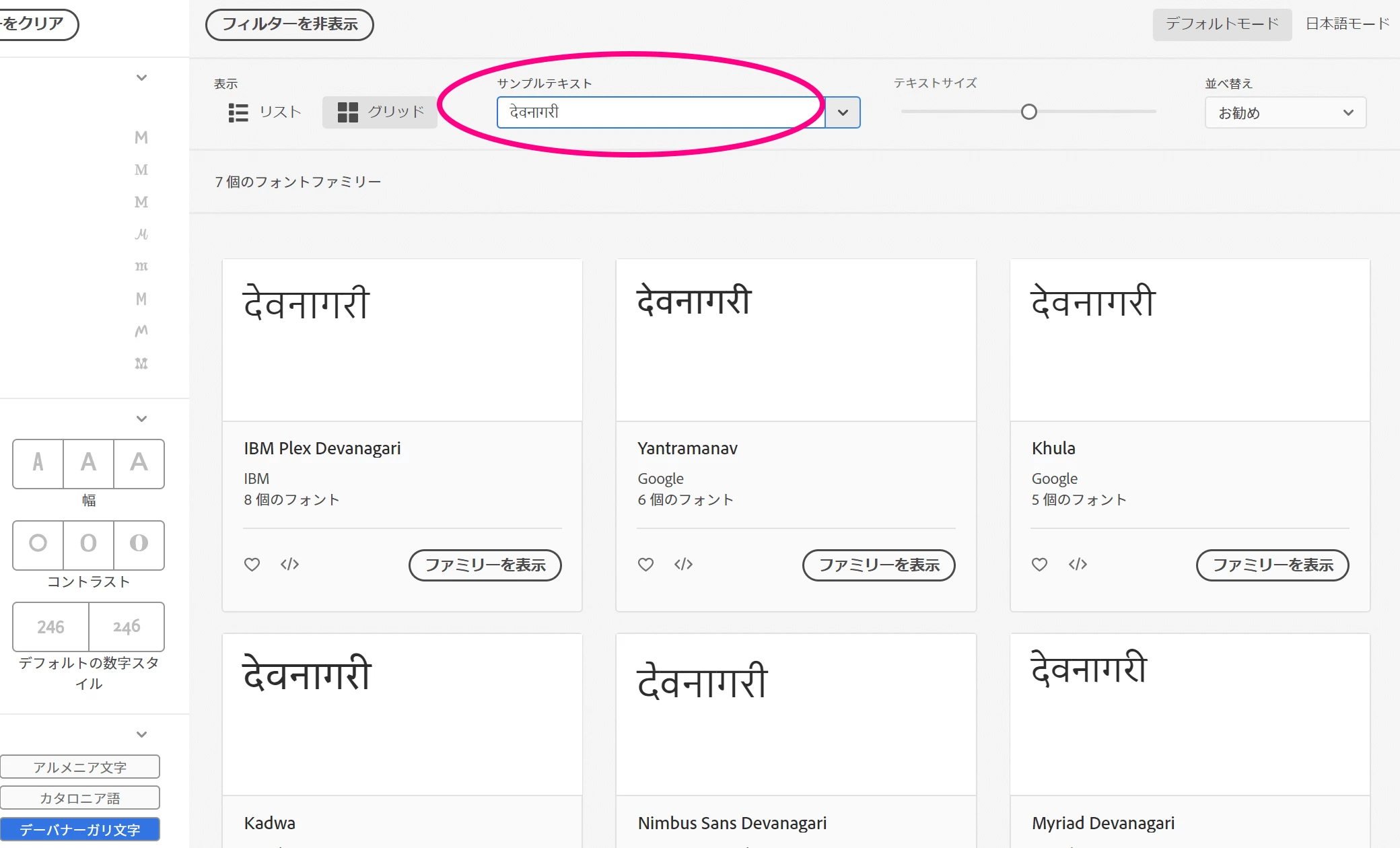Select the blackletter m classification icon
Screen dimensions: 1400x848
pos(141,267)
